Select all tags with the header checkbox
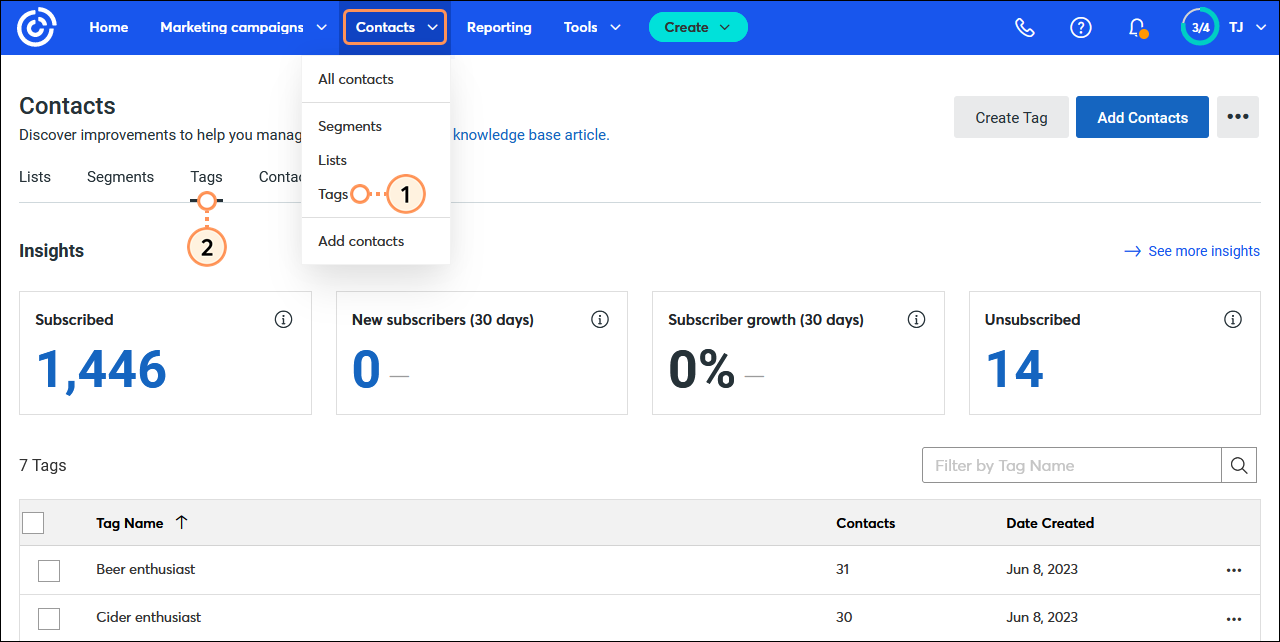The width and height of the screenshot is (1280, 642). click(33, 522)
